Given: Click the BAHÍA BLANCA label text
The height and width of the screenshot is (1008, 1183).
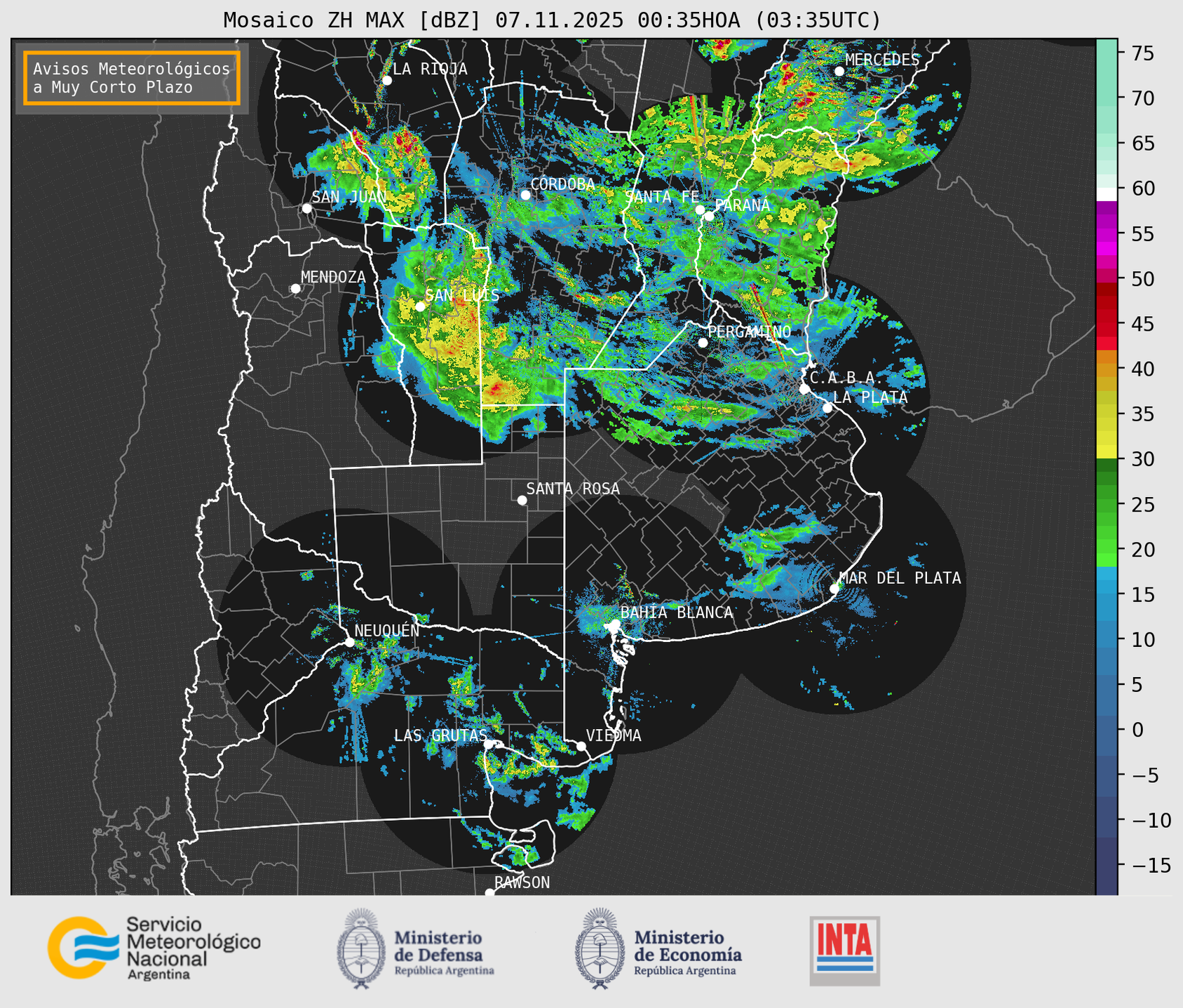Looking at the screenshot, I should pos(677,613).
